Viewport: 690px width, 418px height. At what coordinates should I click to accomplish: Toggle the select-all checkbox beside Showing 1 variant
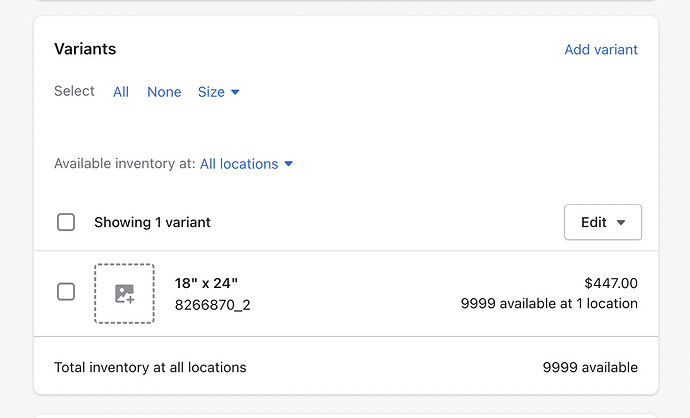tap(66, 222)
